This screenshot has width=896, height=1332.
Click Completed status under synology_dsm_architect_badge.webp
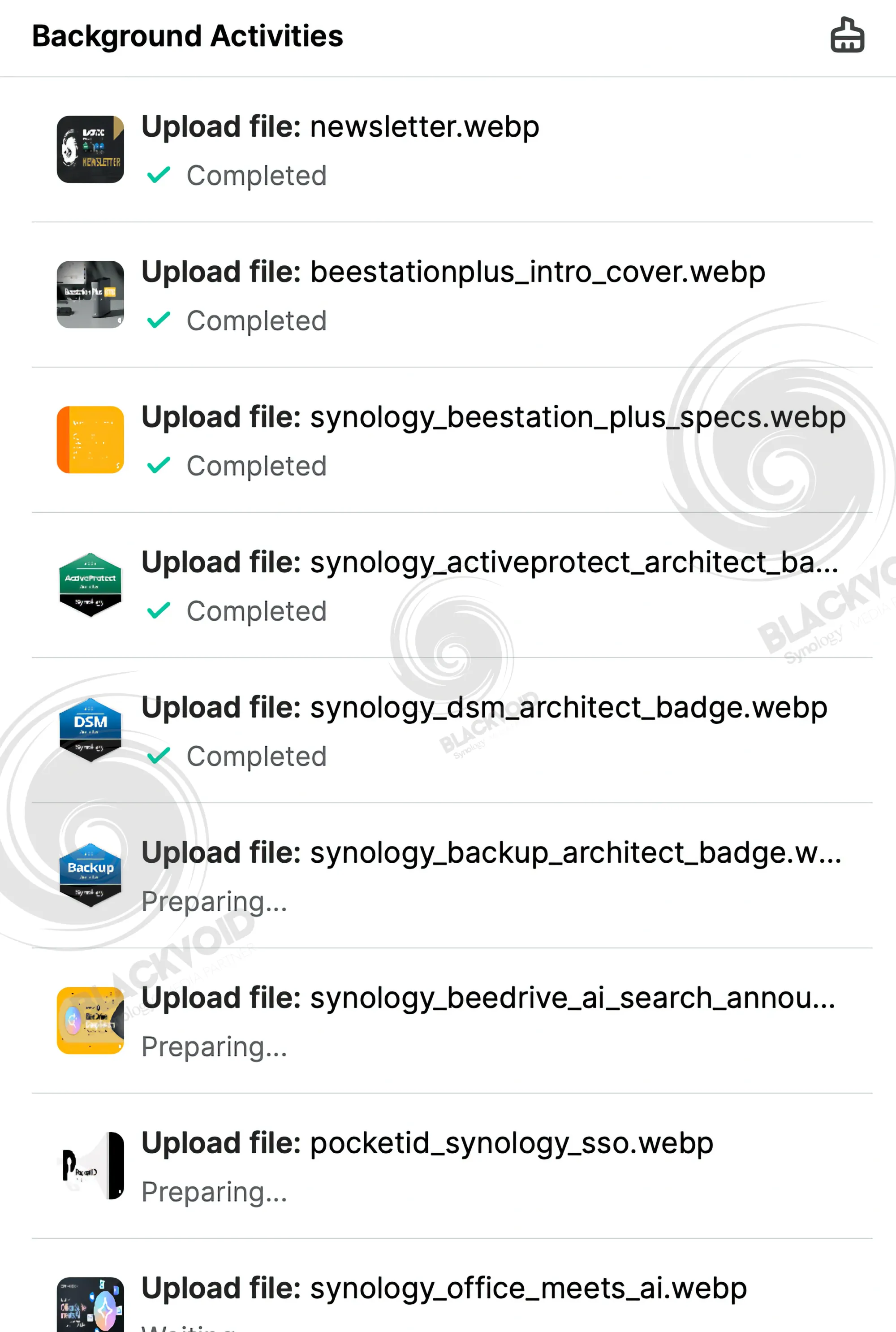click(257, 757)
